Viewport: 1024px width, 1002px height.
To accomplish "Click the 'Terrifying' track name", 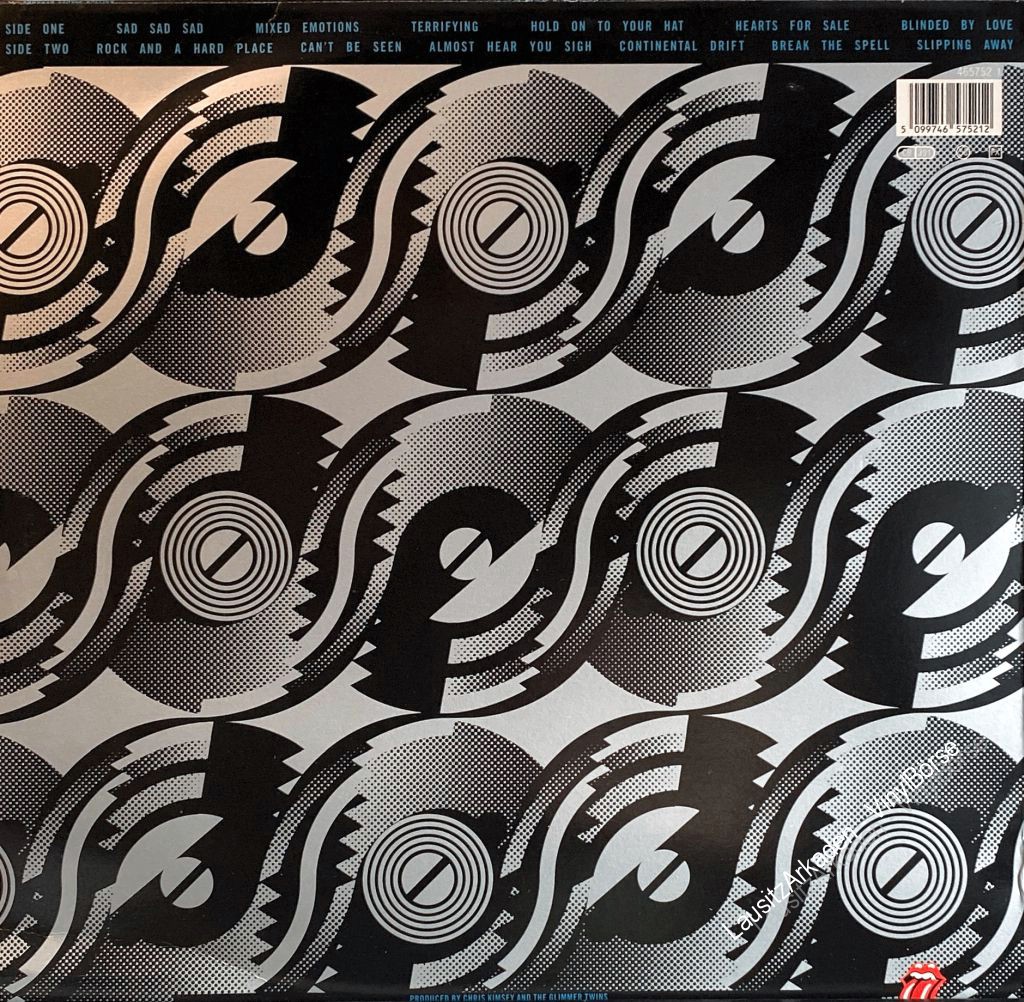I will (x=445, y=27).
